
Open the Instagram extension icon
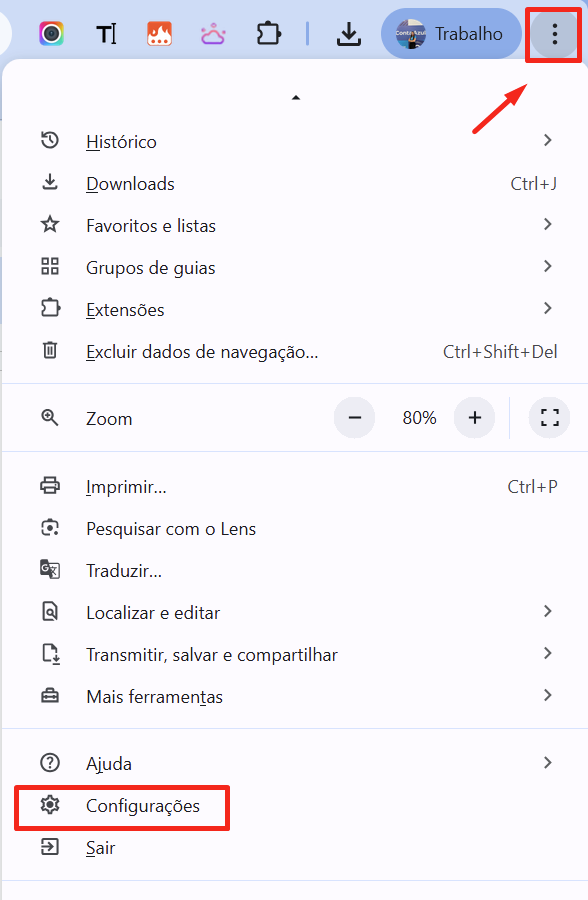(53, 33)
